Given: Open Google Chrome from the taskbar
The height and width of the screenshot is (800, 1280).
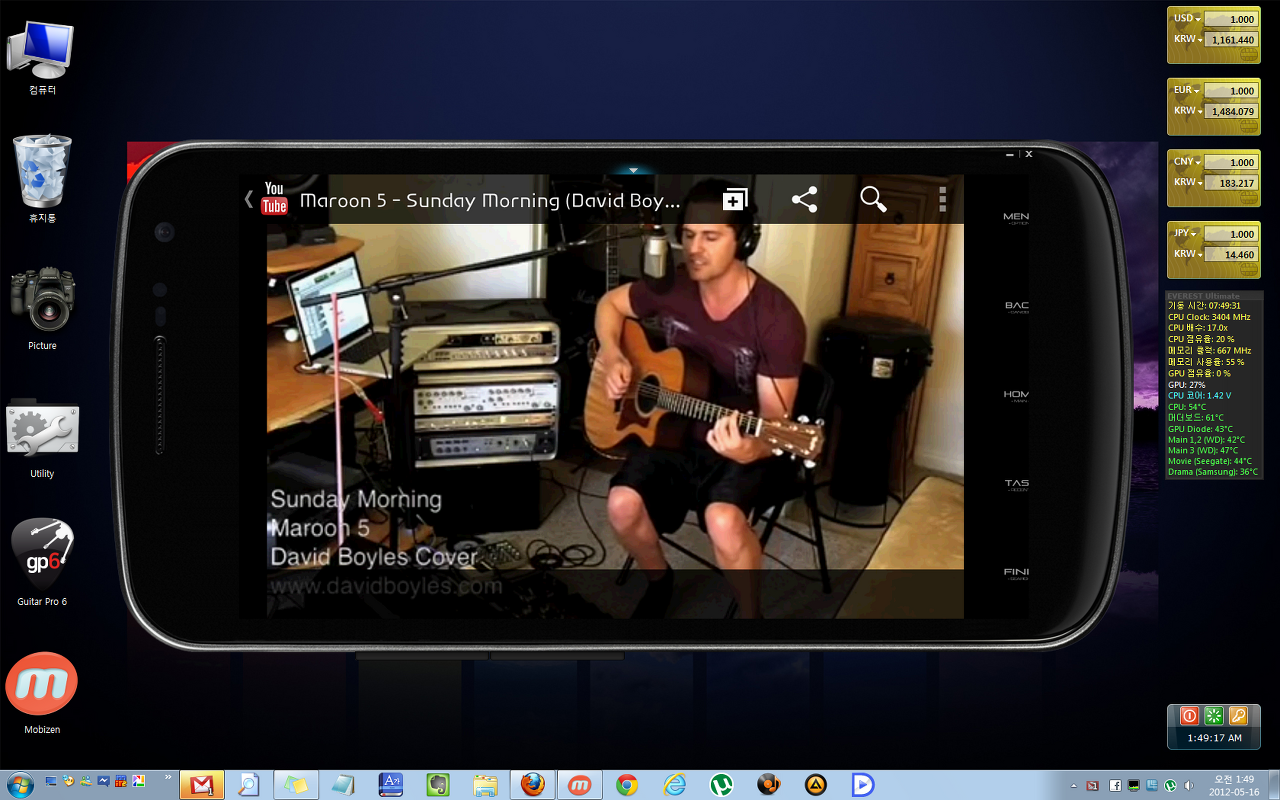Looking at the screenshot, I should [x=627, y=785].
